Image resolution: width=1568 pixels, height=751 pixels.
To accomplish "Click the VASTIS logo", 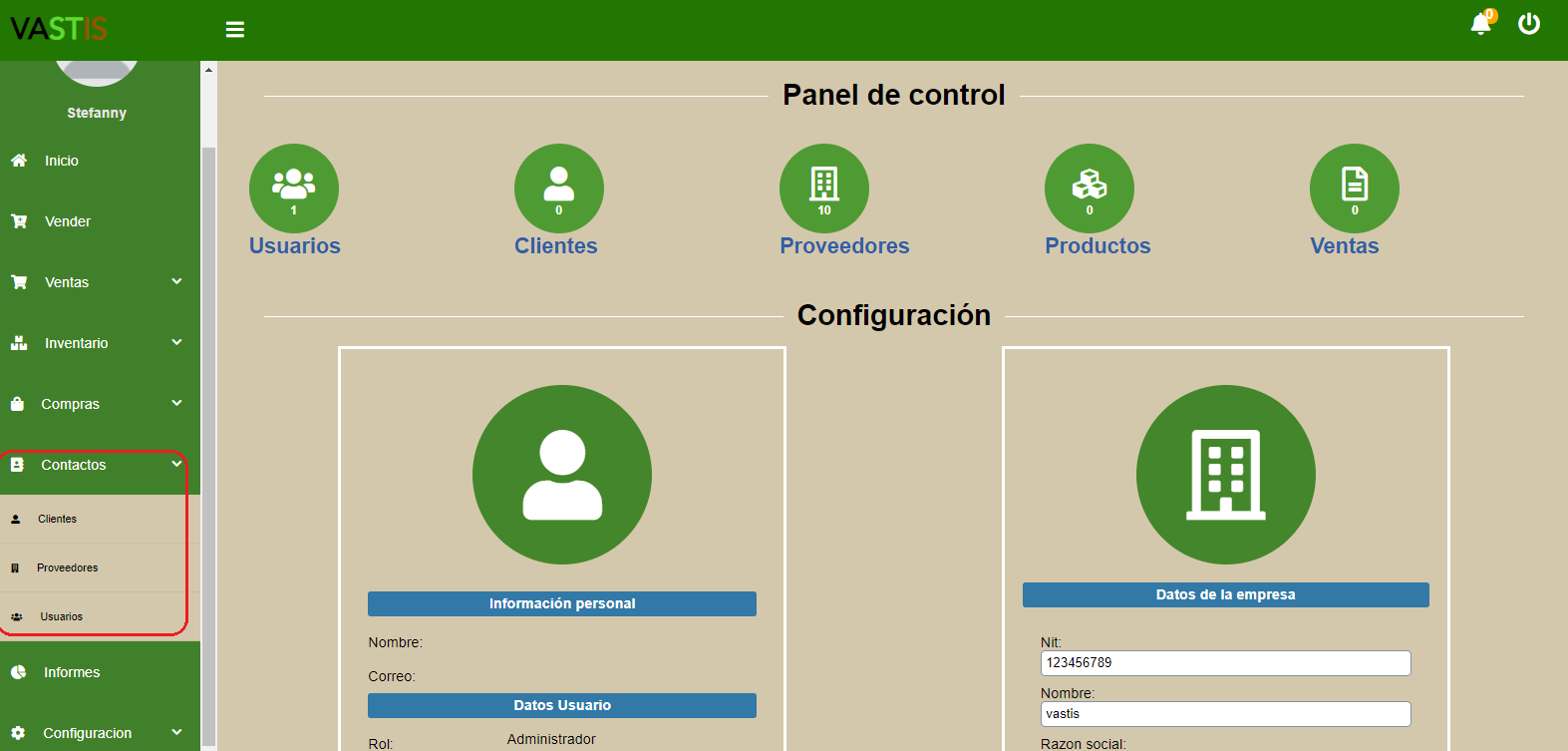I will [x=59, y=29].
